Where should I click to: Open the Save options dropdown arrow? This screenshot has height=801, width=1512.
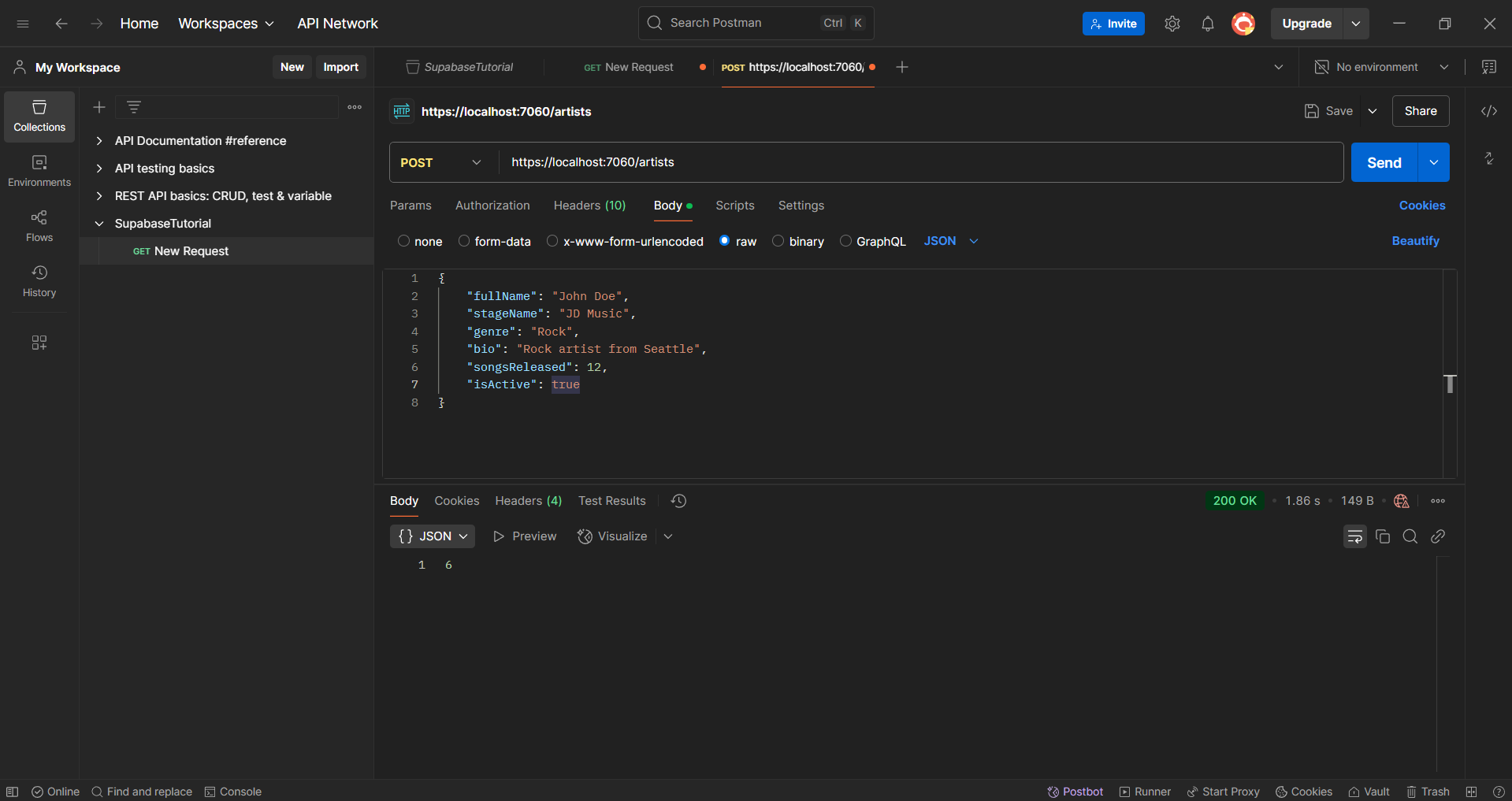point(1373,111)
